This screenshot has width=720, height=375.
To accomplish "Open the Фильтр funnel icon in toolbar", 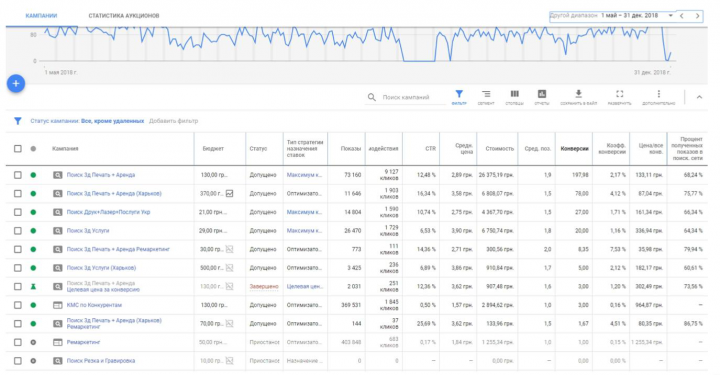I will 459,94.
